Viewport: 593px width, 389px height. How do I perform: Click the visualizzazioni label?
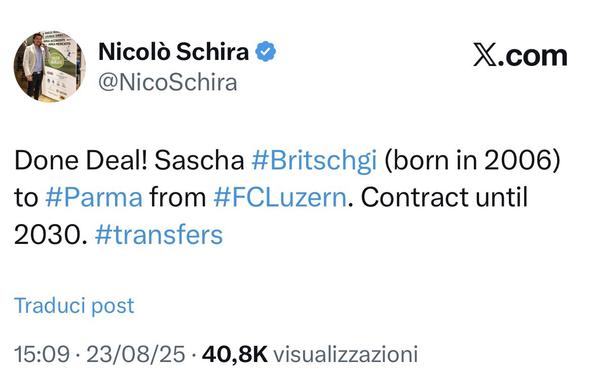coord(346,355)
